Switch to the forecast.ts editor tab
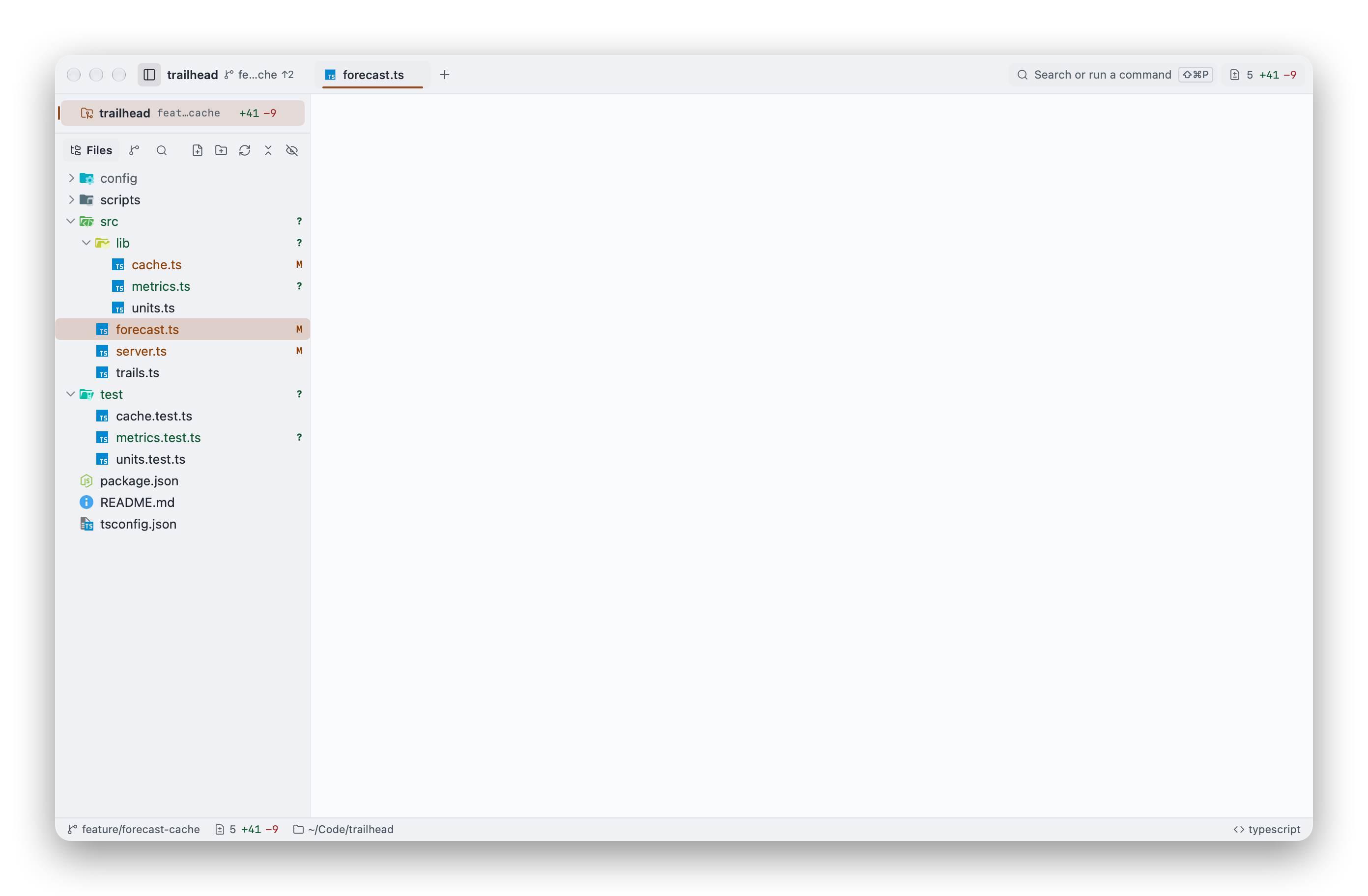This screenshot has height=896, width=1368. tap(372, 75)
